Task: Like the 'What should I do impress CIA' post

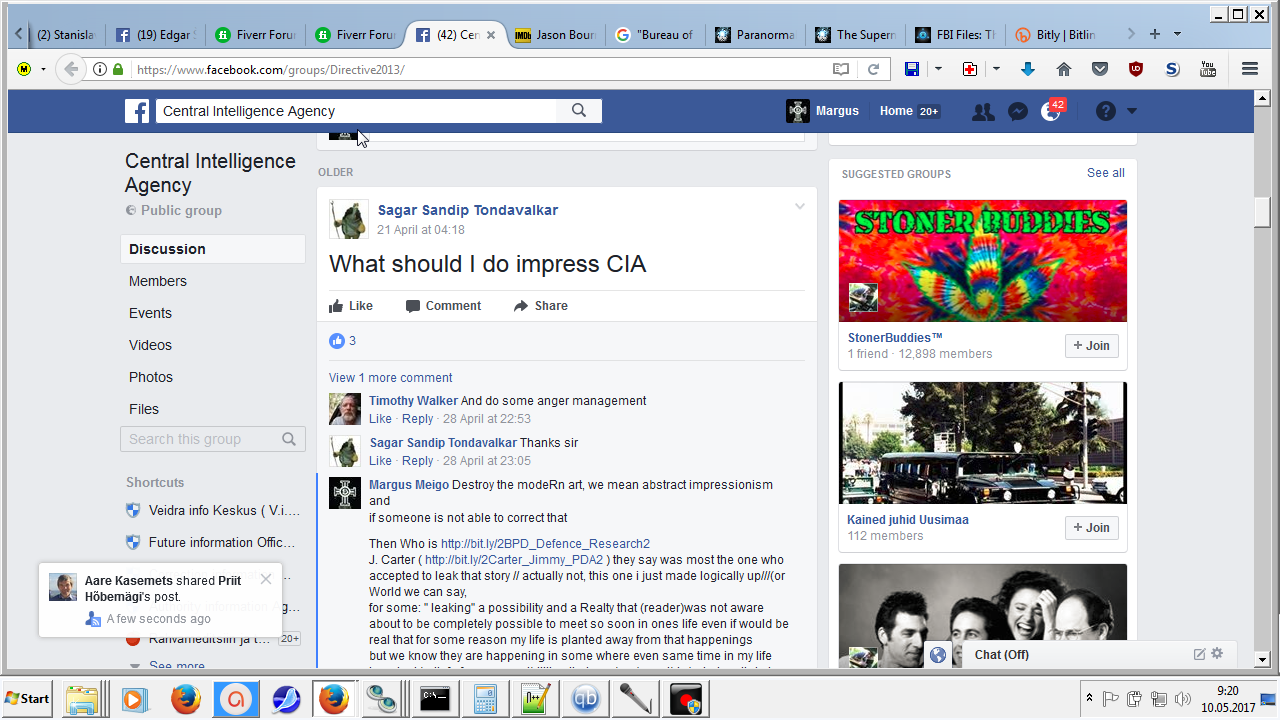Action: tap(351, 306)
